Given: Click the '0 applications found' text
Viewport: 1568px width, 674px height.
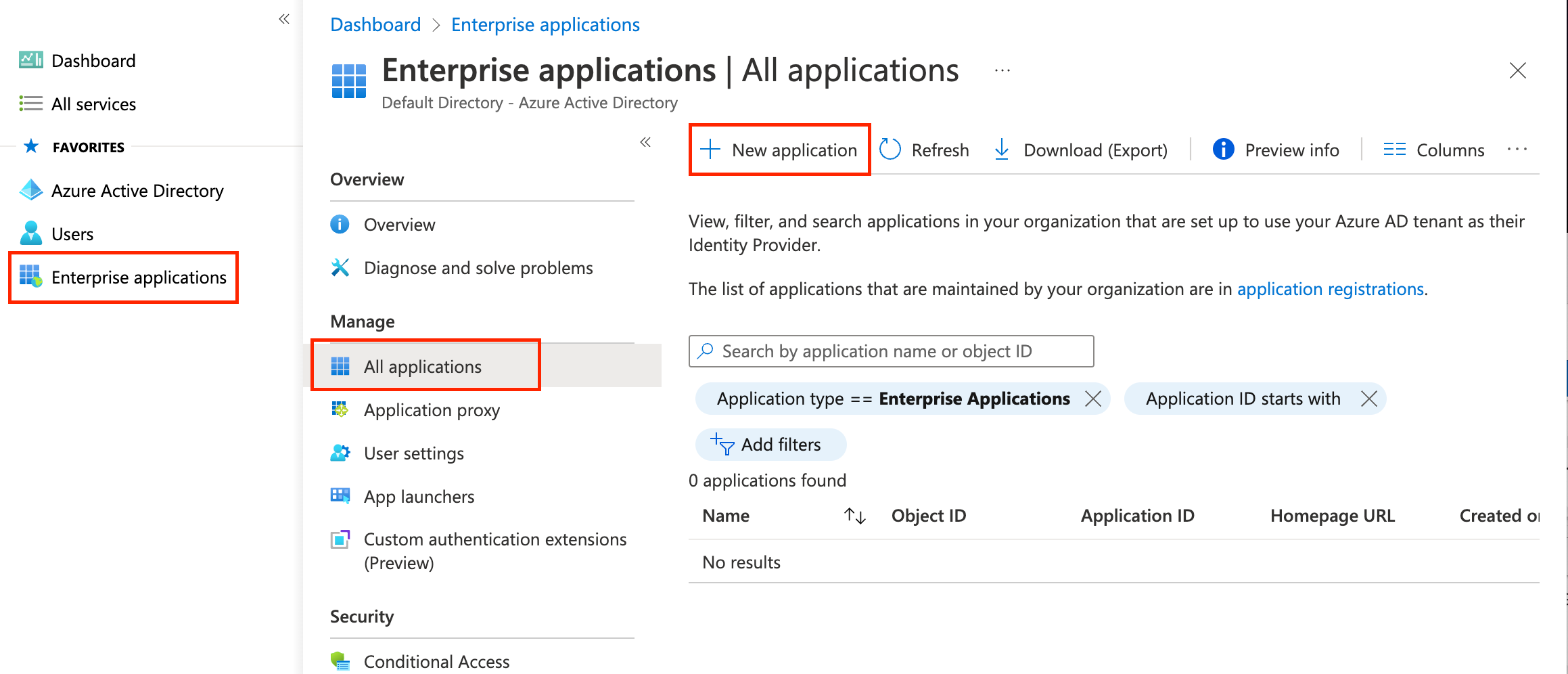Looking at the screenshot, I should tap(767, 480).
